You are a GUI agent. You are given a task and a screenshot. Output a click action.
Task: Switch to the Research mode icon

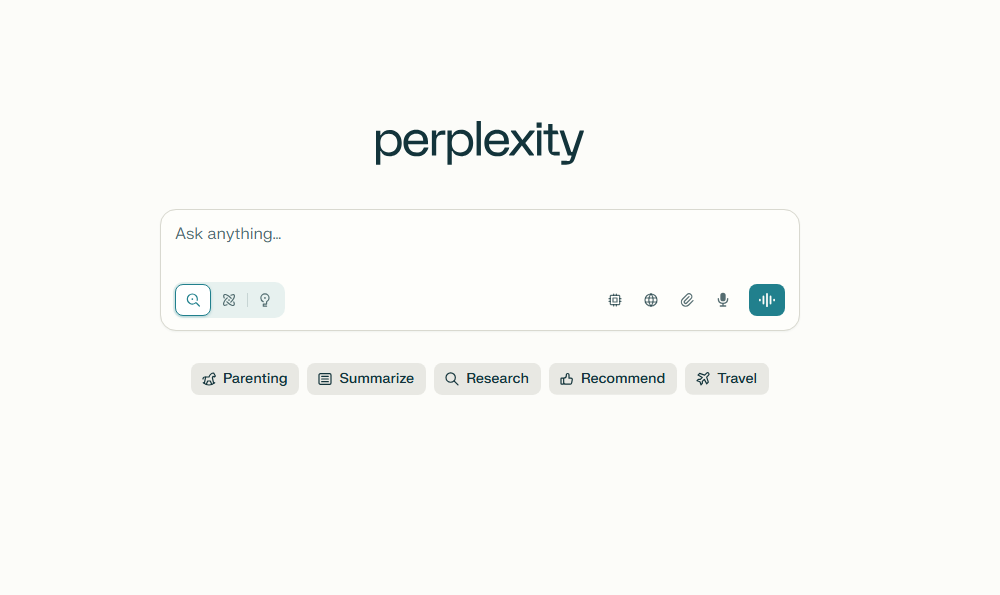(229, 300)
